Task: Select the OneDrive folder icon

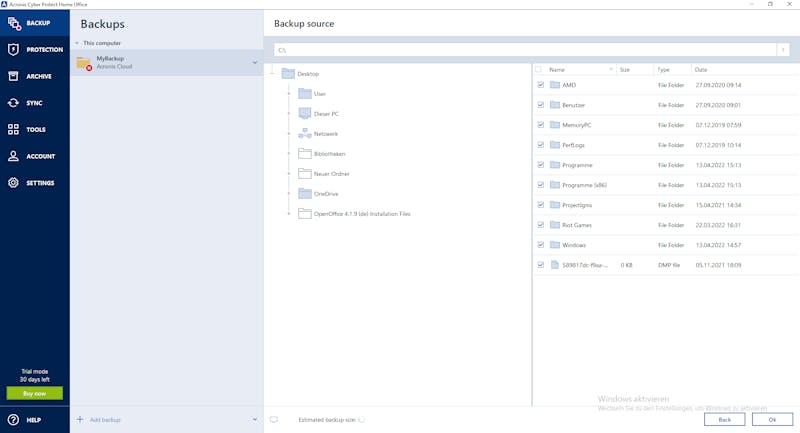Action: pyautogui.click(x=305, y=193)
